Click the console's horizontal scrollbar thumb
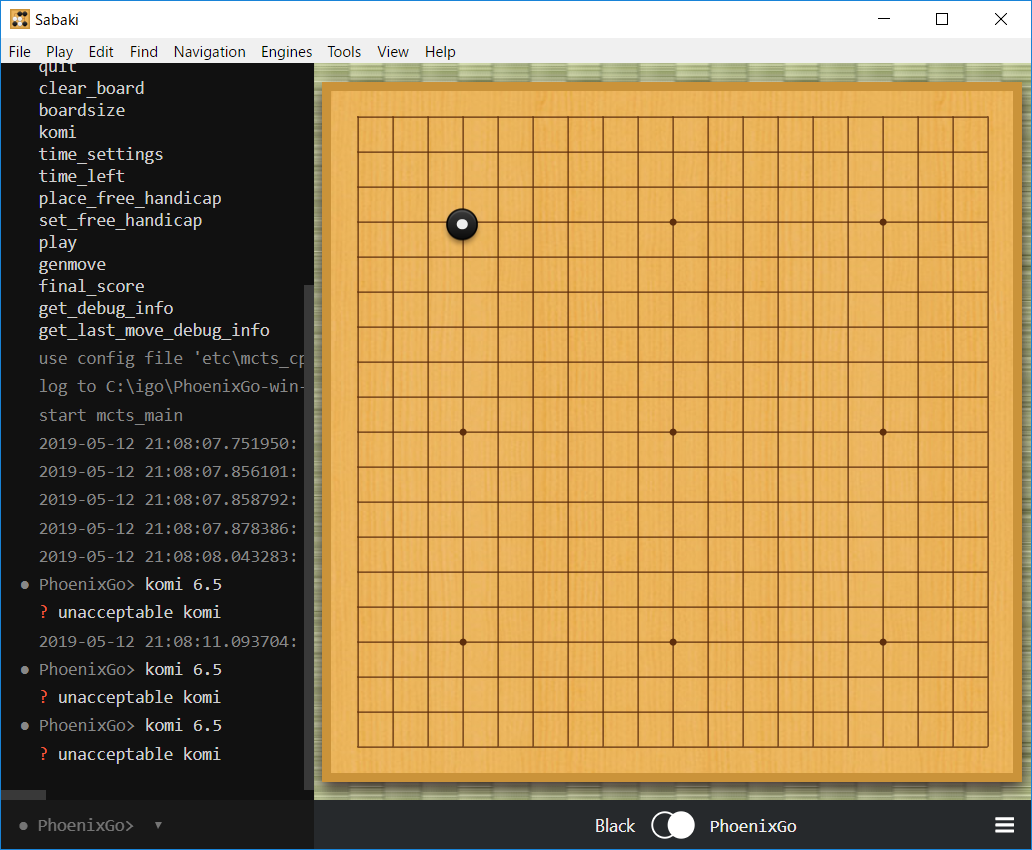Viewport: 1032px width, 850px height. point(23,795)
